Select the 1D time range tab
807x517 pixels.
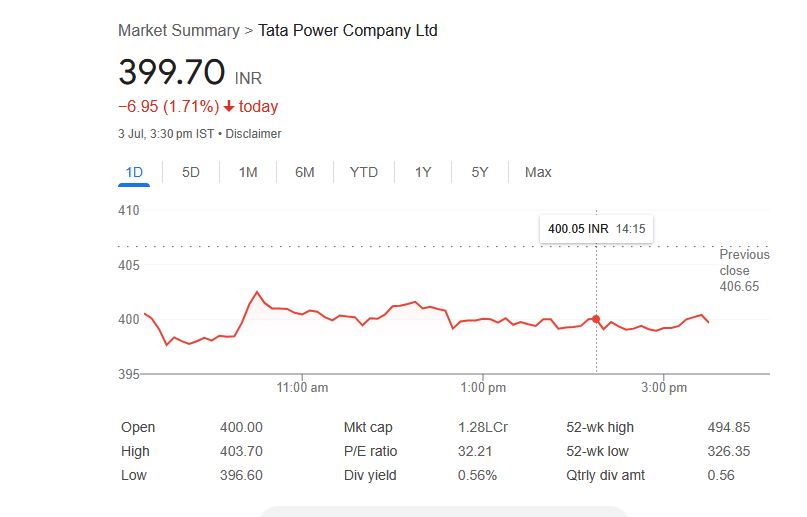click(x=134, y=172)
